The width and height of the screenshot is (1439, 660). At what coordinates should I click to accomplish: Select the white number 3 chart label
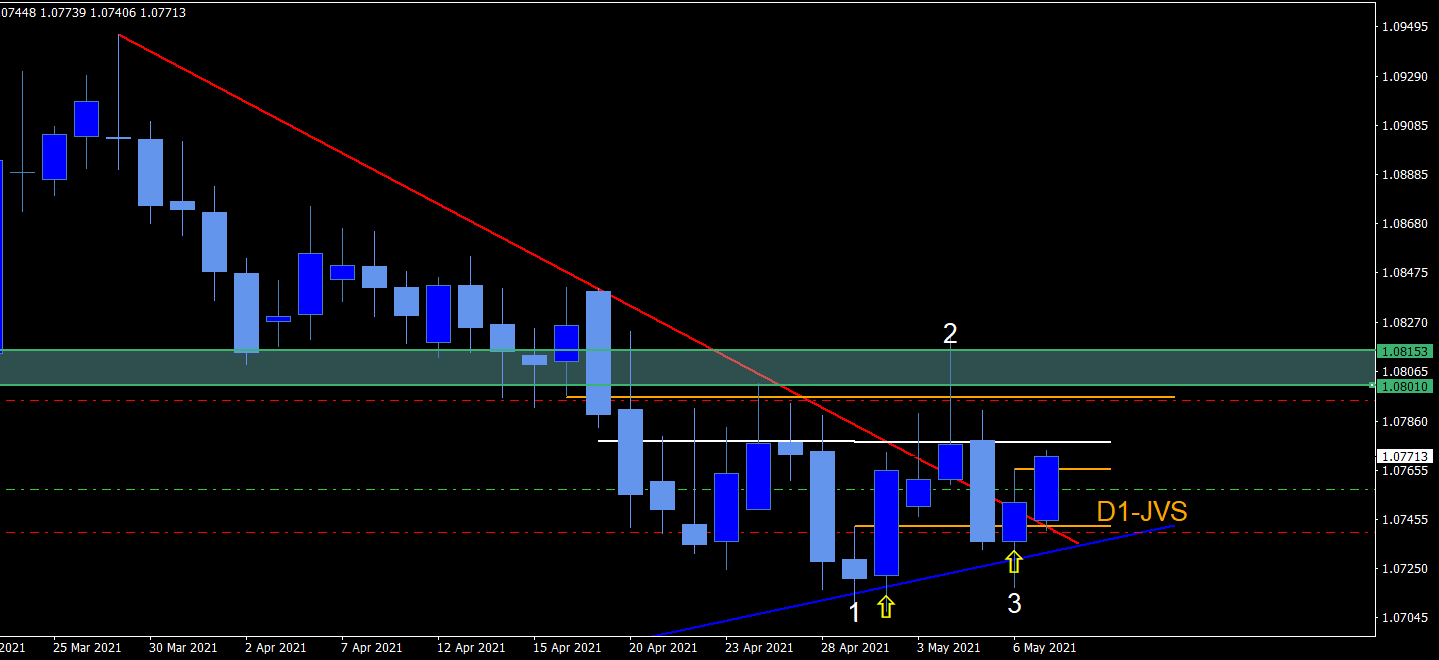click(x=1014, y=603)
